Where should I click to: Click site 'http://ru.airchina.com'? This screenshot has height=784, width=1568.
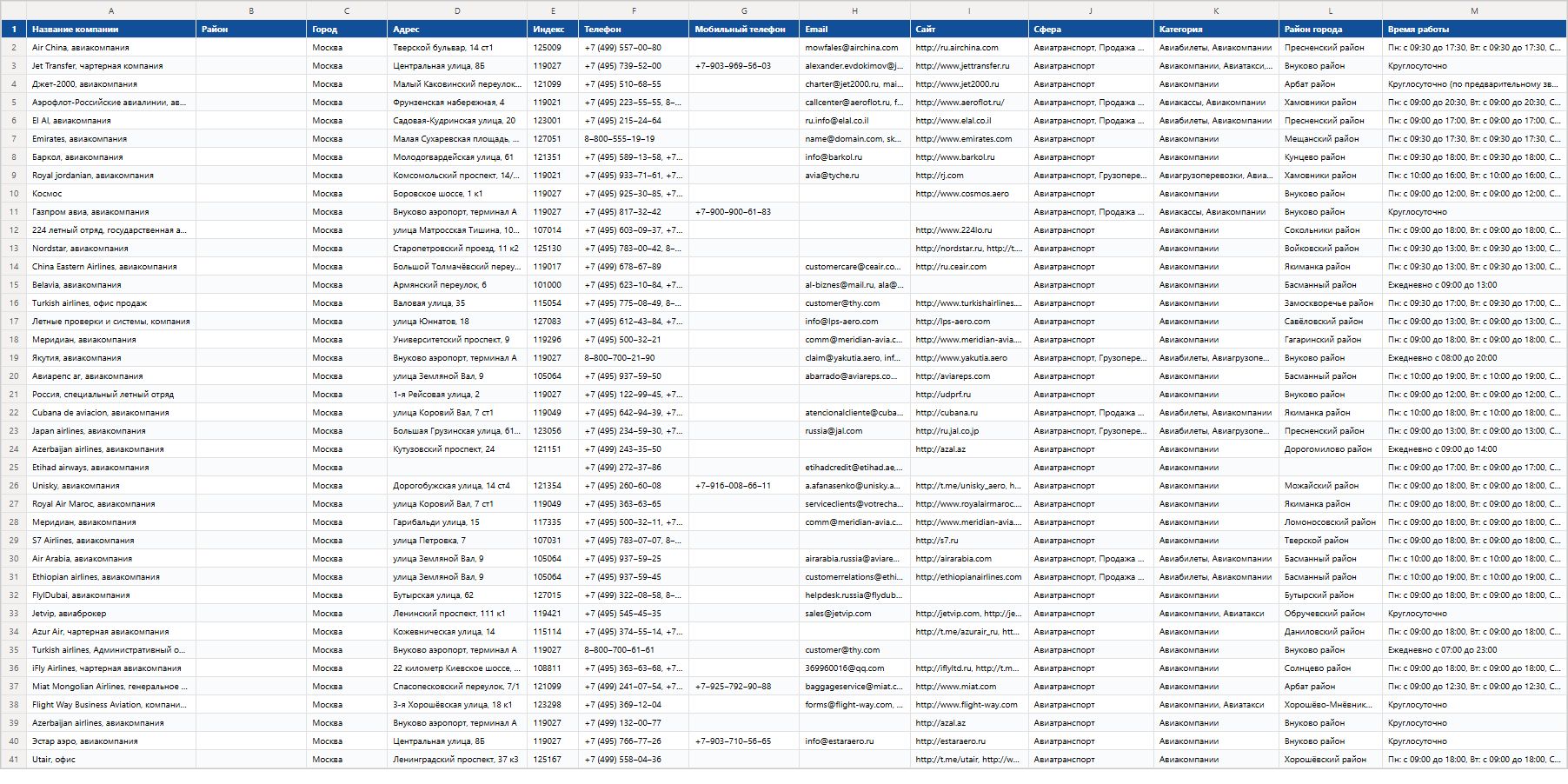coord(969,48)
